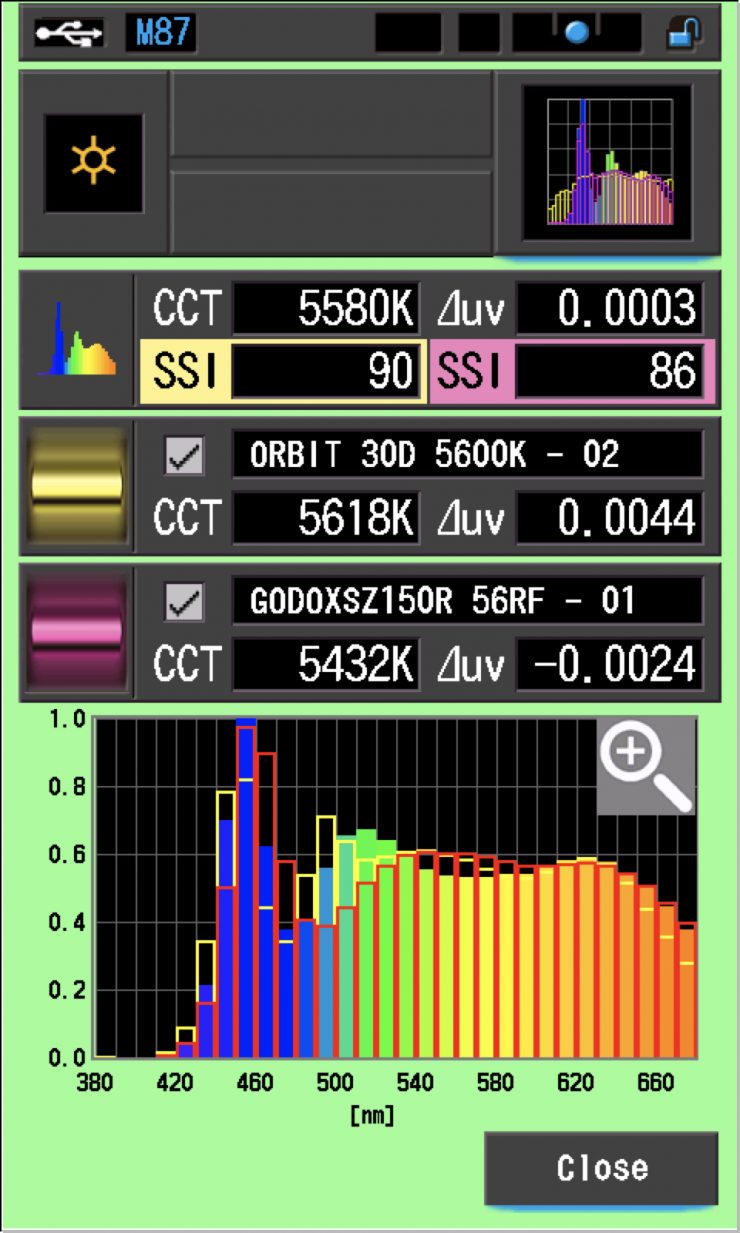Open the sun light source icon
Image resolution: width=740 pixels, height=1233 pixels.
point(93,163)
